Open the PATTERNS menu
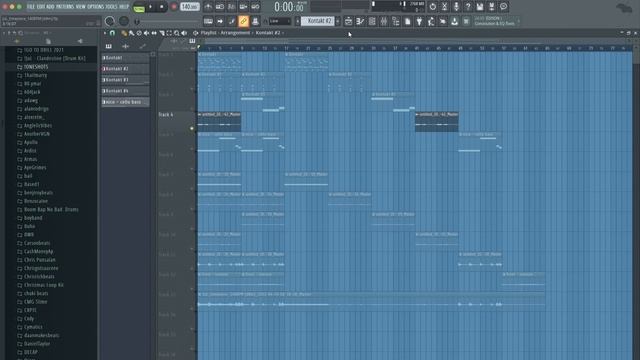The image size is (640, 360). (65, 7)
